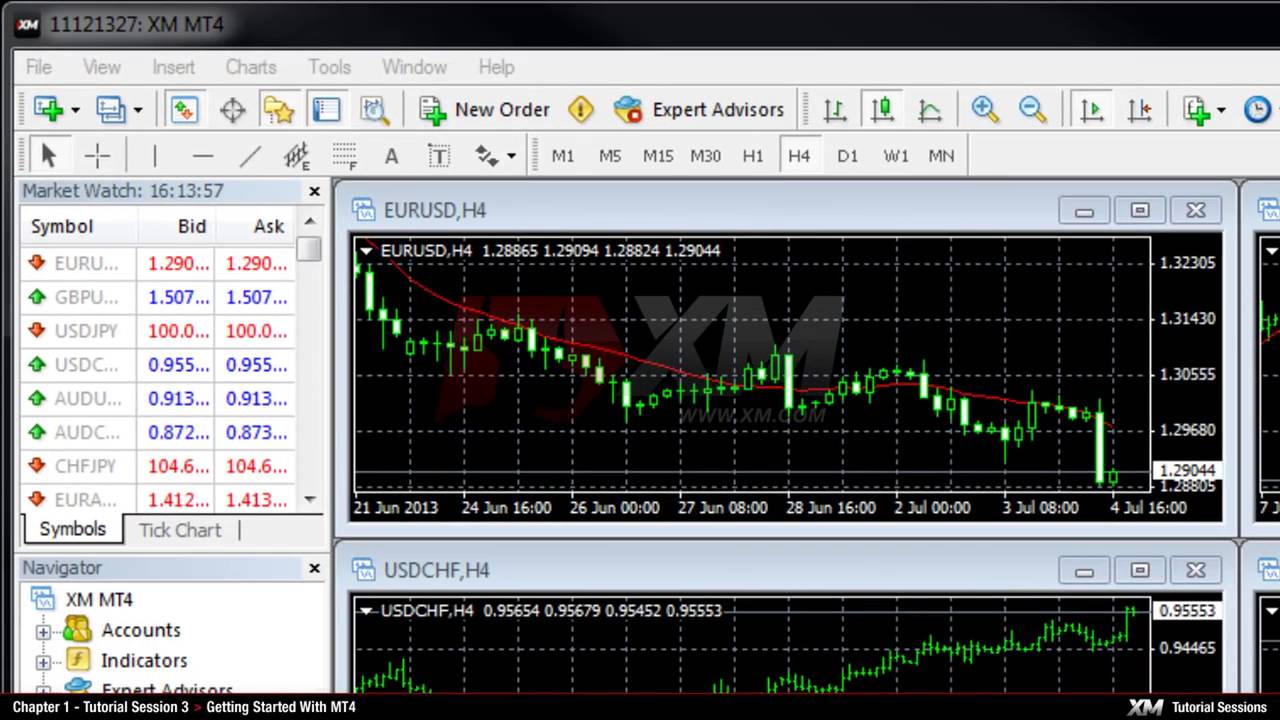Switch to the Symbols tab
The width and height of the screenshot is (1280, 720).
tap(72, 529)
